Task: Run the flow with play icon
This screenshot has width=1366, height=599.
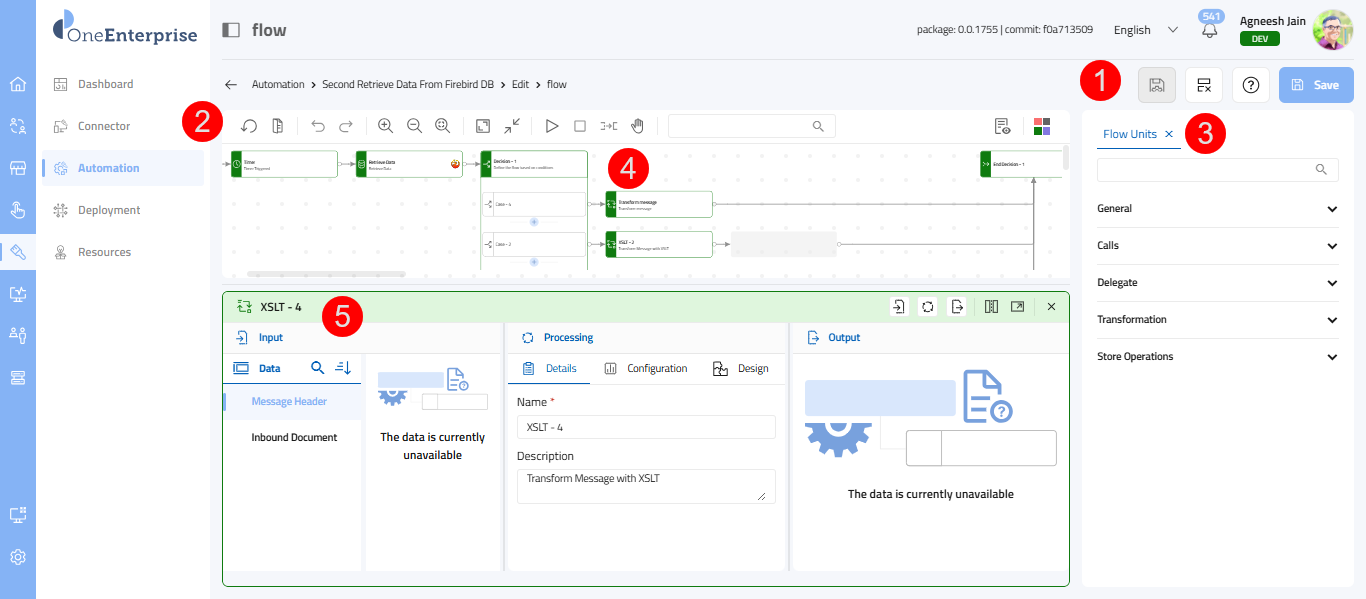Action: tap(551, 126)
